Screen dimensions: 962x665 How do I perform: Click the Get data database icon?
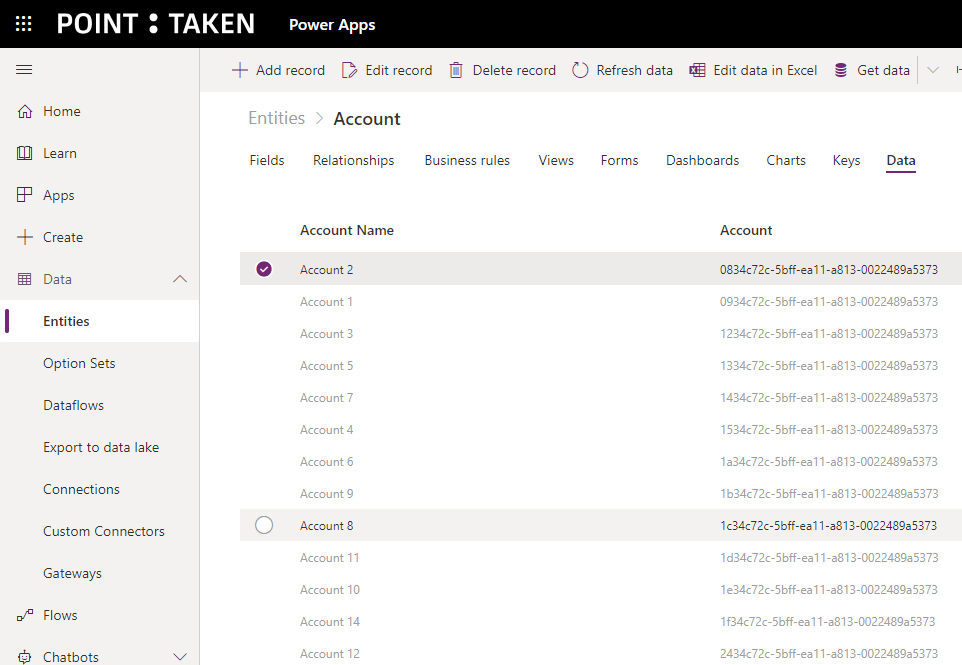click(x=841, y=70)
